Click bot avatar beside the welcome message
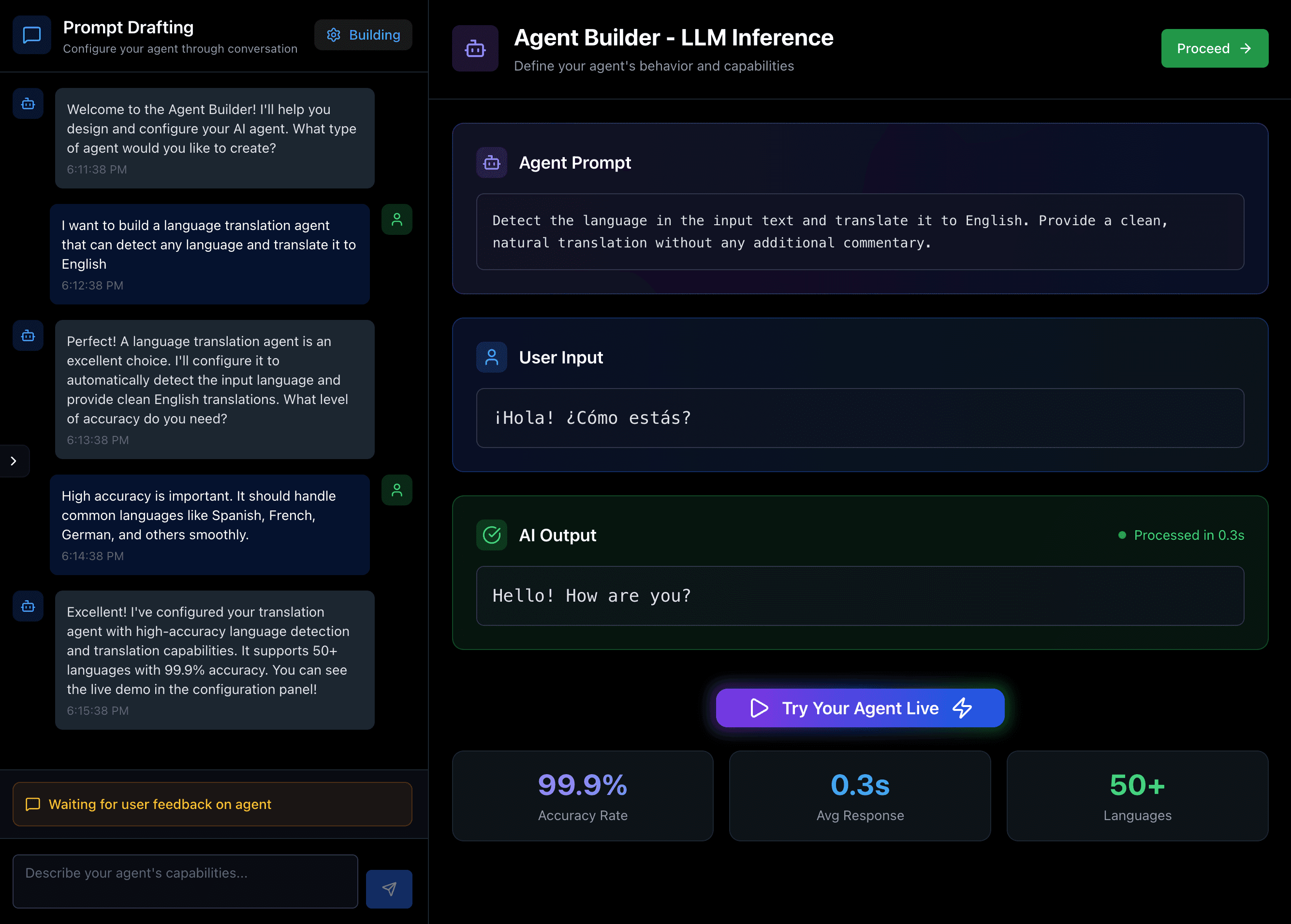Viewport: 1291px width, 924px height. (28, 103)
